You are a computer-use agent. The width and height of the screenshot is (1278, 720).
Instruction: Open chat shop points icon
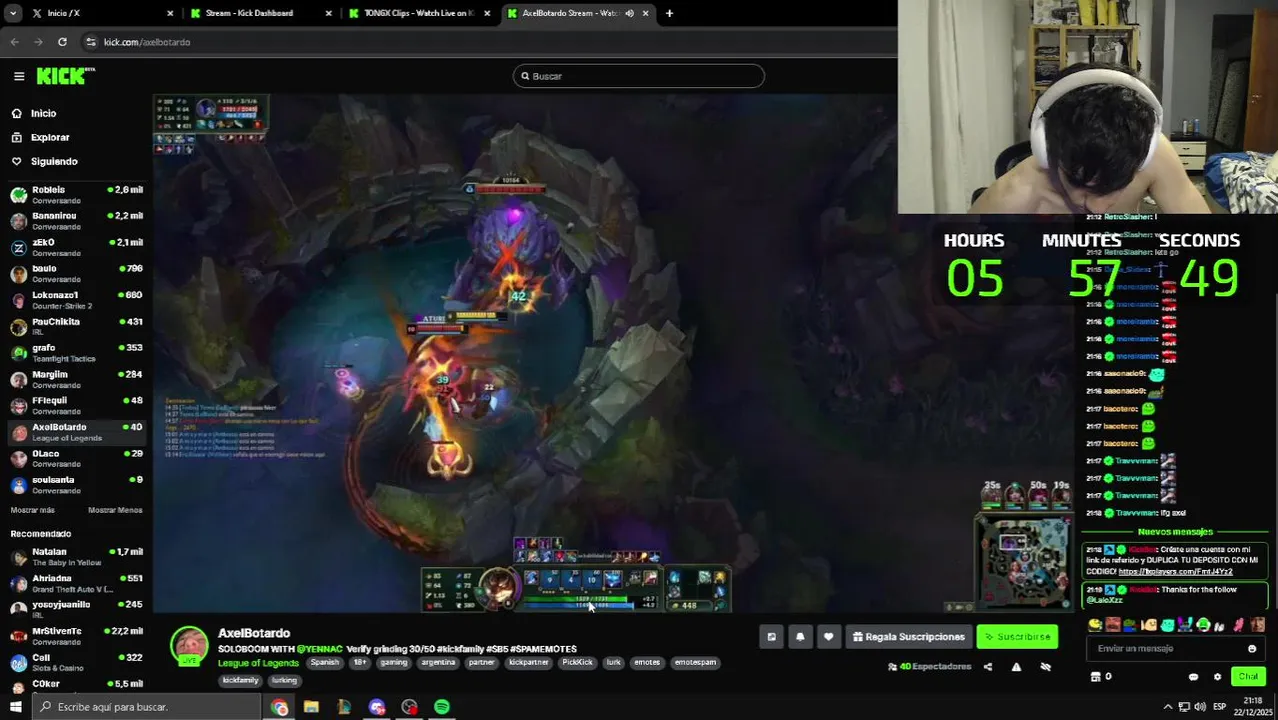pyautogui.click(x=1095, y=677)
